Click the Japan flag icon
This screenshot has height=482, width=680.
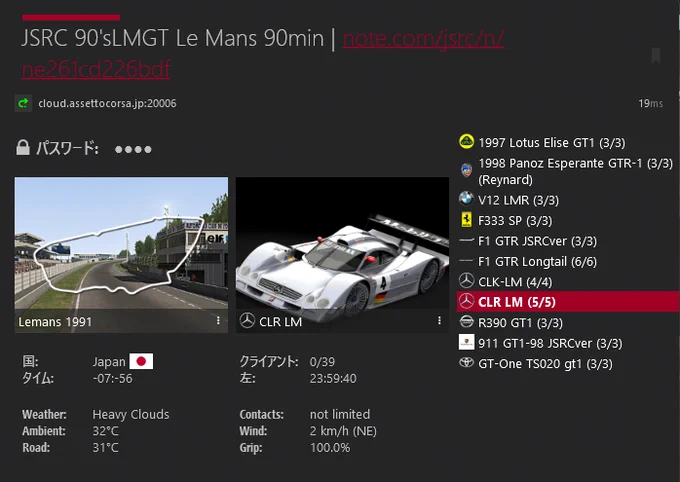[x=141, y=361]
